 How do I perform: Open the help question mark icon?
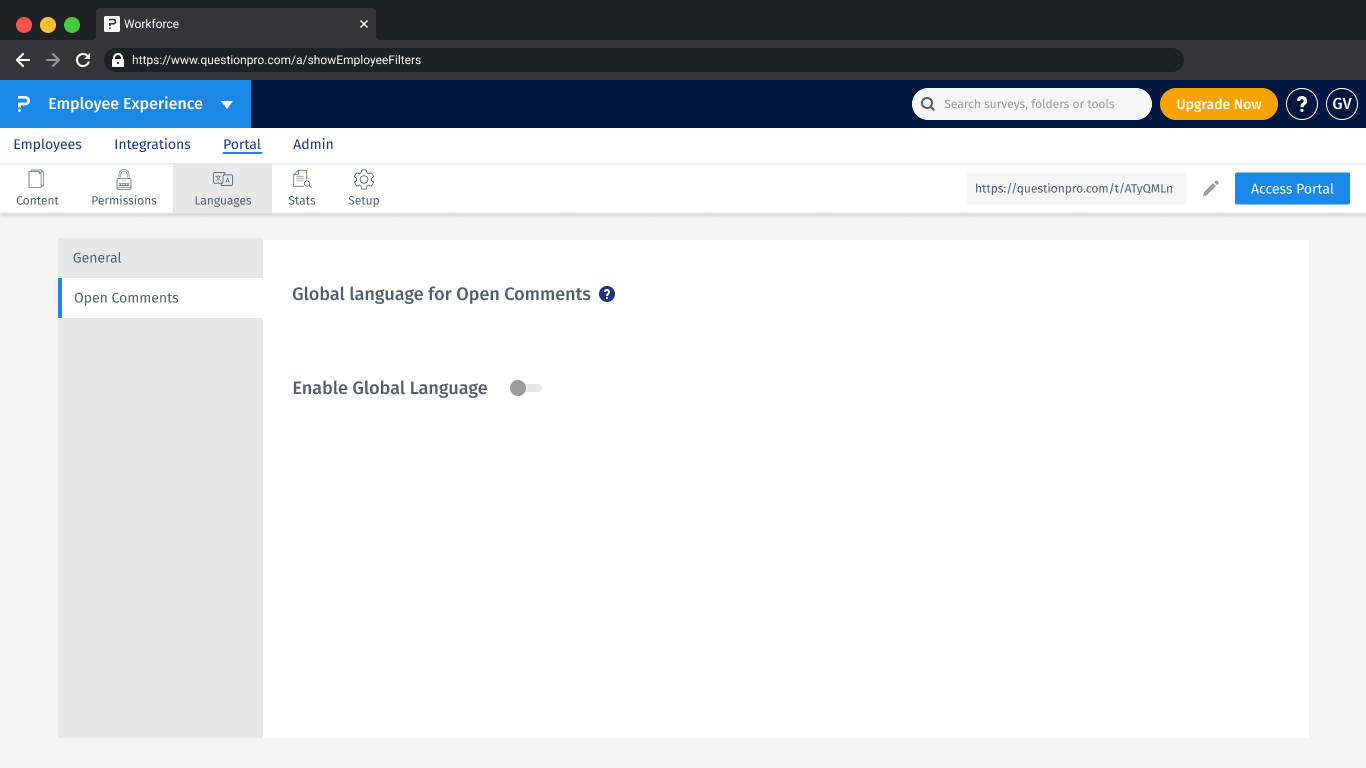pyautogui.click(x=1301, y=103)
